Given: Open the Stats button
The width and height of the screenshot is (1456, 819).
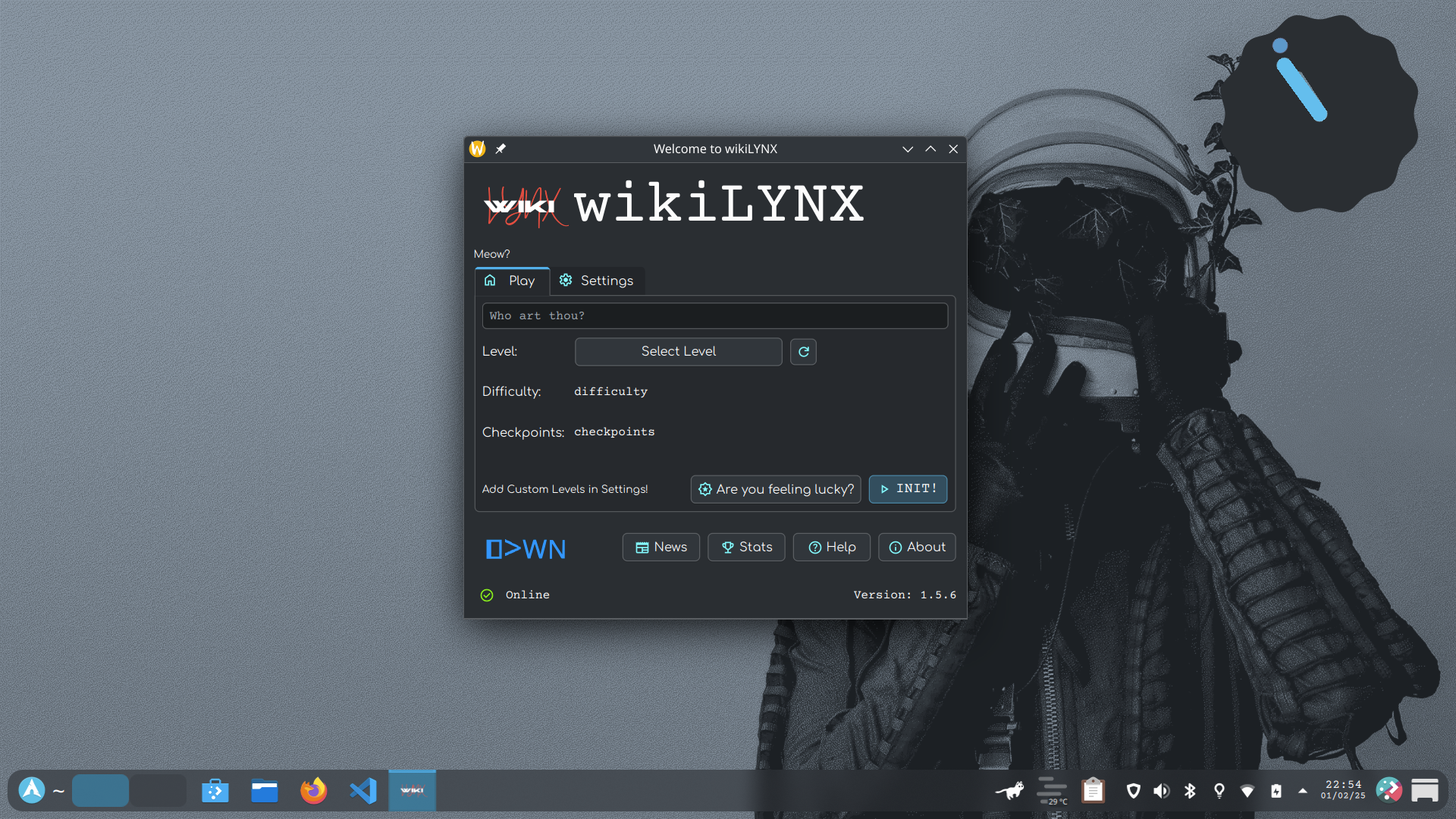Looking at the screenshot, I should [746, 547].
